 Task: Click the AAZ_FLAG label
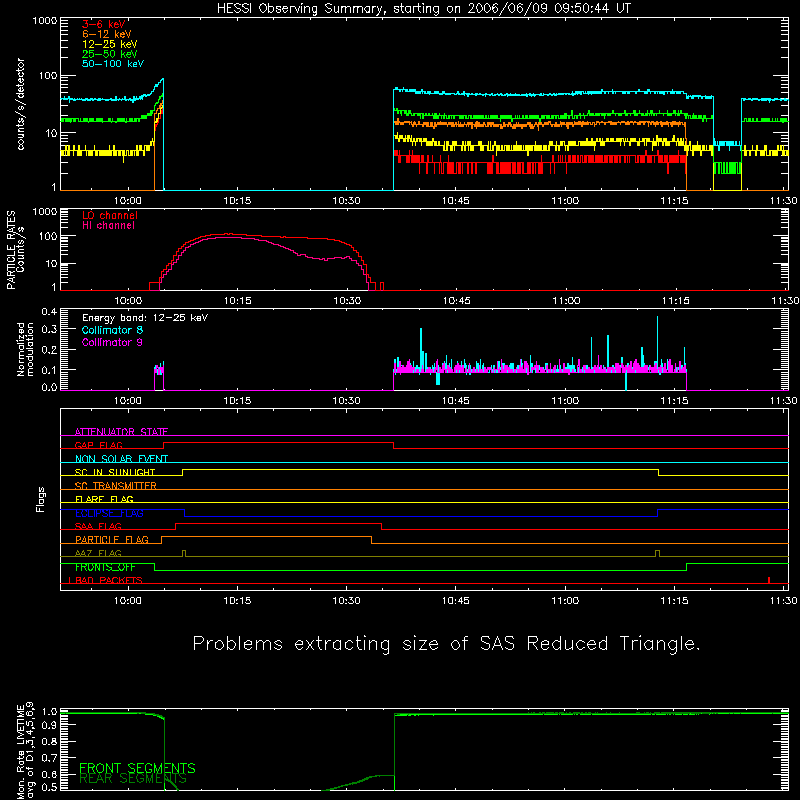[98, 553]
